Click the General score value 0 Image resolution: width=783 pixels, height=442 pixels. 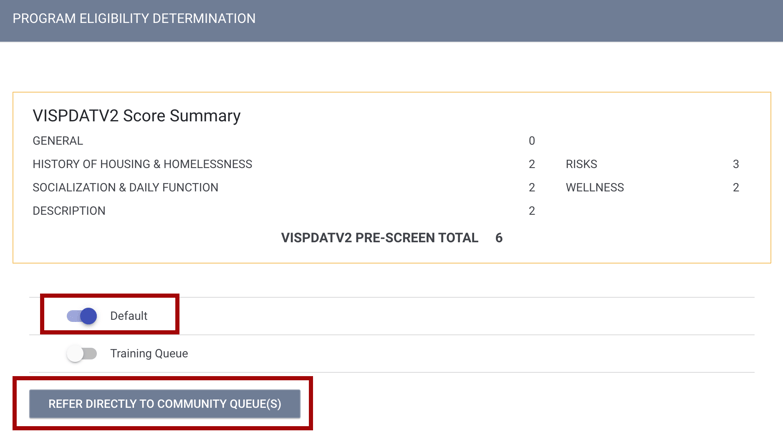click(x=531, y=141)
